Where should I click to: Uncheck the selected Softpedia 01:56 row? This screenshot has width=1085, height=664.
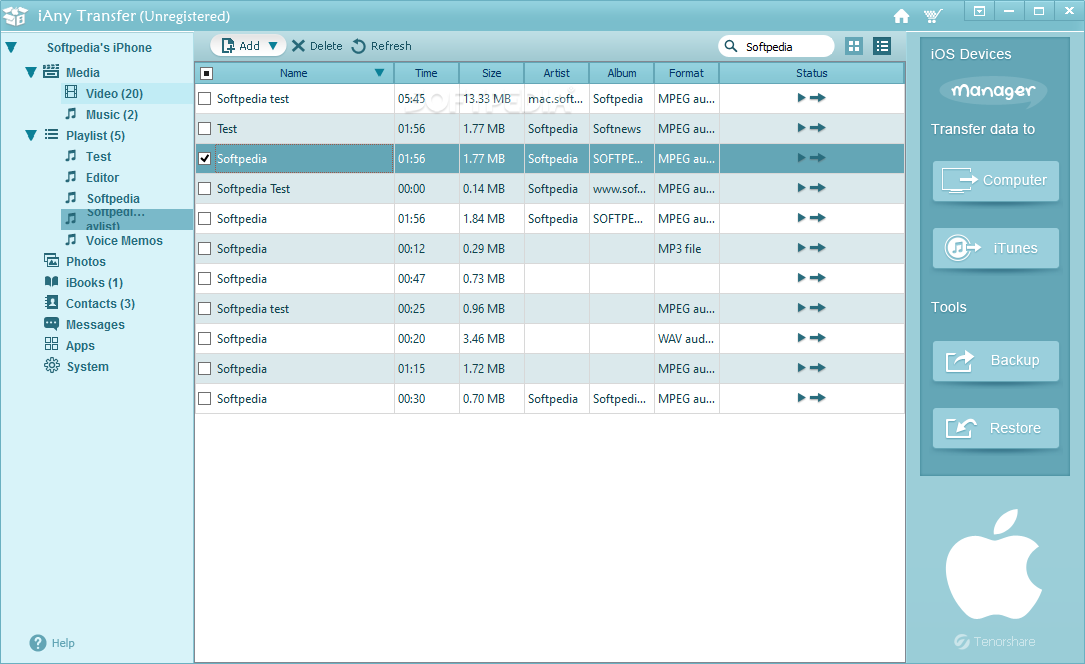tap(204, 158)
